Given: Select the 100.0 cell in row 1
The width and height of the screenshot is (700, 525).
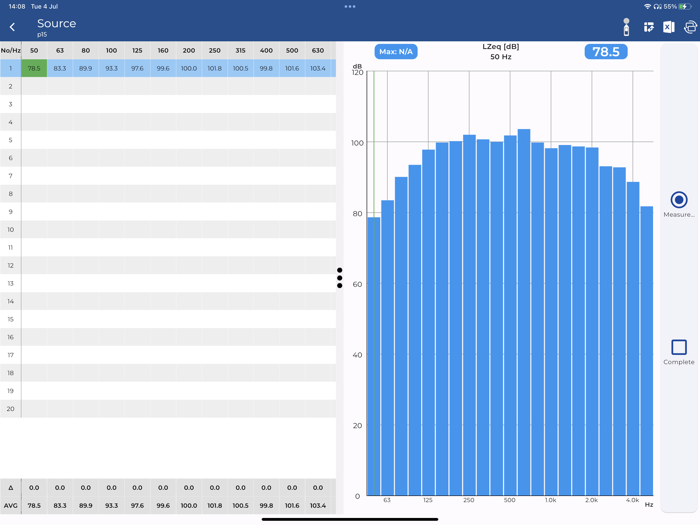Looking at the screenshot, I should coord(189,68).
